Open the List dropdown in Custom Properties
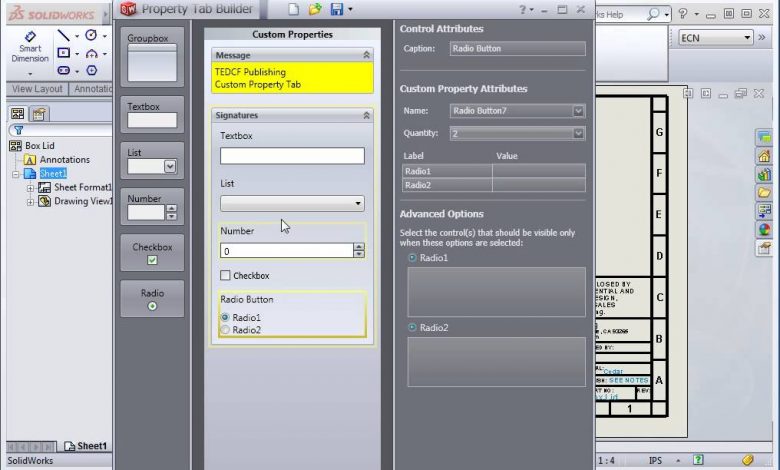 pyautogui.click(x=358, y=203)
